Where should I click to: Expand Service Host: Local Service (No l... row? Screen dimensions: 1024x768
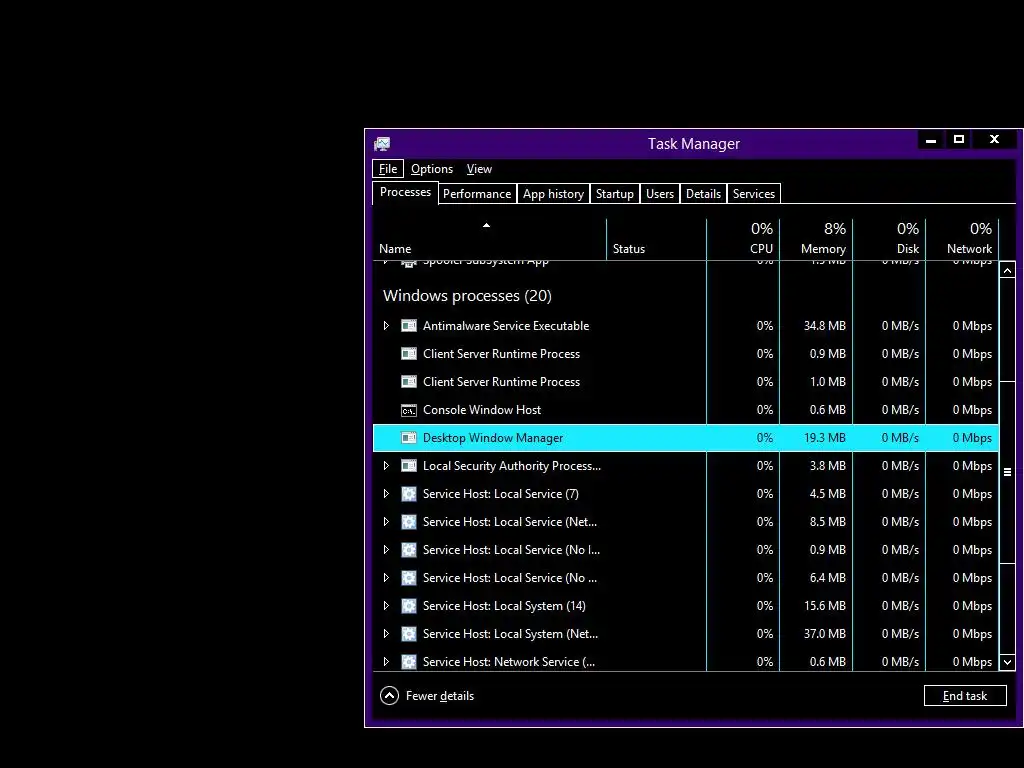386,550
